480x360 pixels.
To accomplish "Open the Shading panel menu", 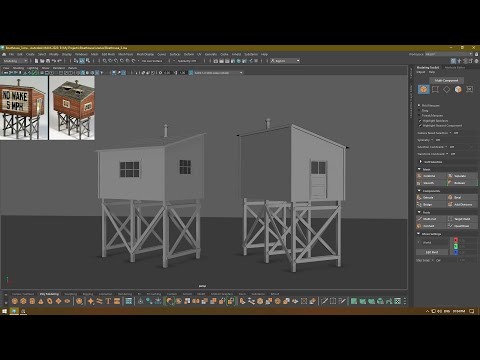I will [x=18, y=68].
